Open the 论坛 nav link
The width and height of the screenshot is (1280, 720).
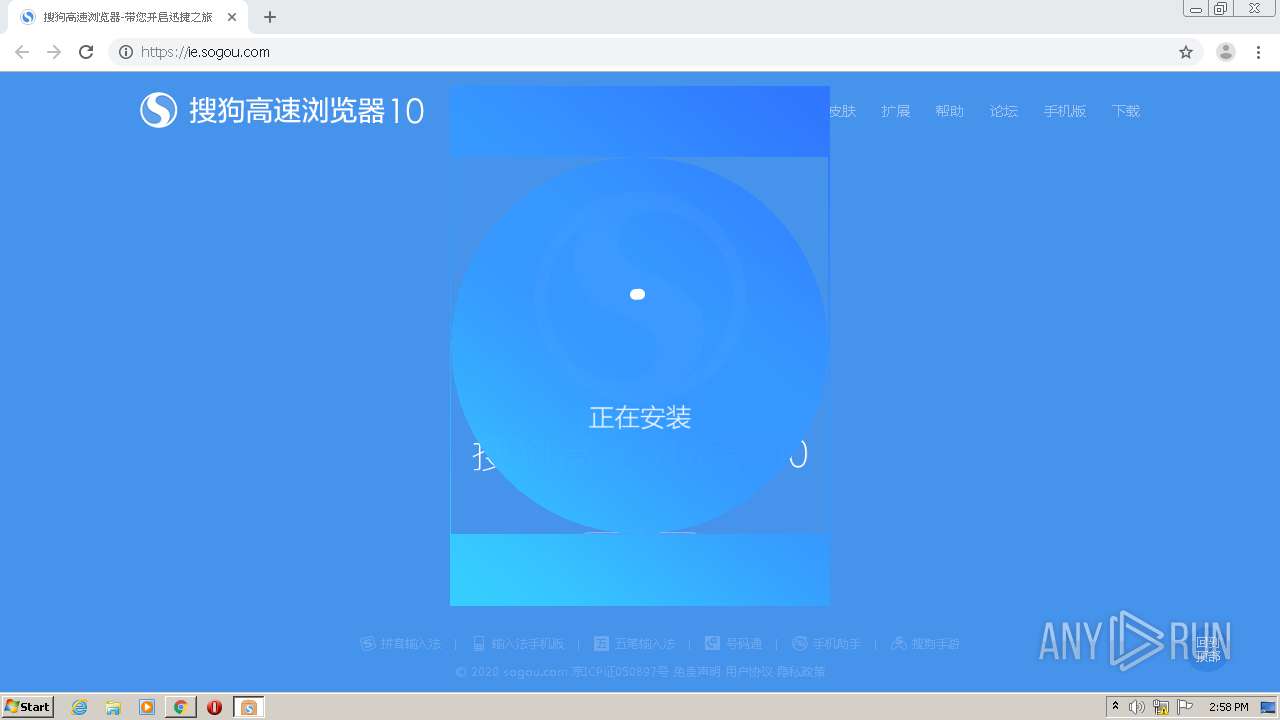coord(1004,111)
